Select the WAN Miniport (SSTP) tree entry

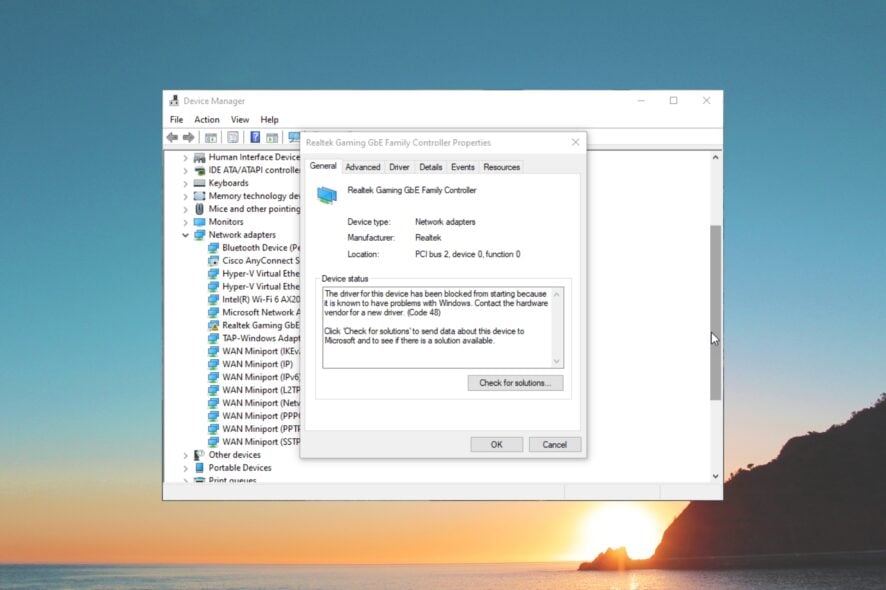pyautogui.click(x=254, y=442)
